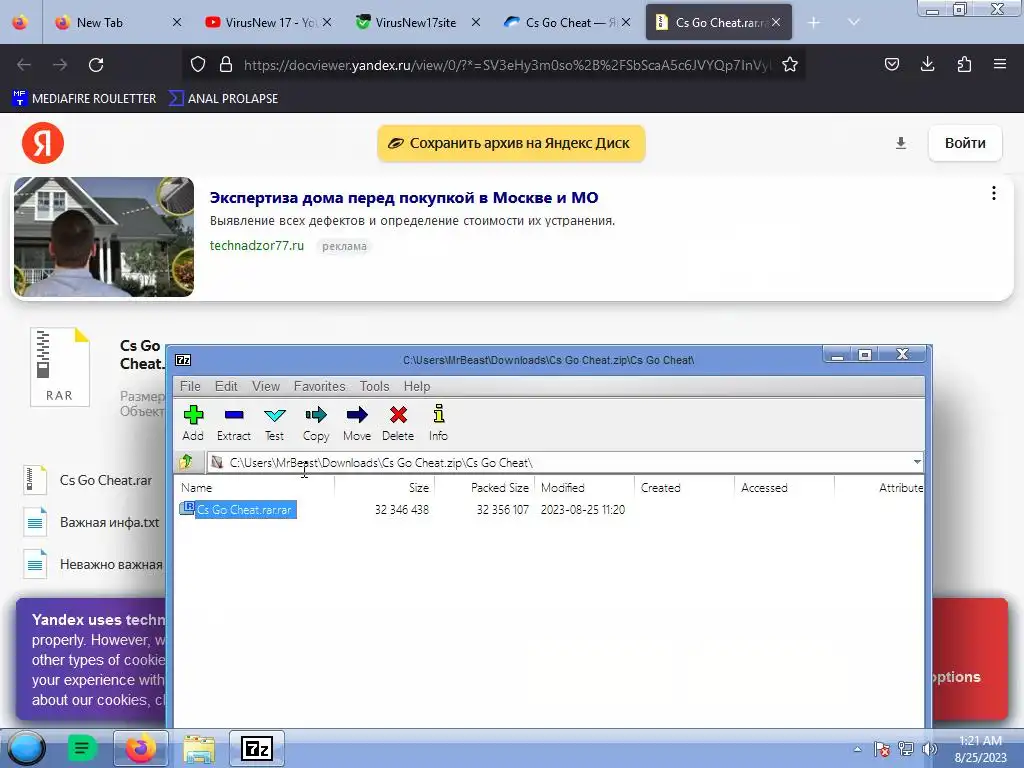Sort by the Name column header

click(x=255, y=487)
